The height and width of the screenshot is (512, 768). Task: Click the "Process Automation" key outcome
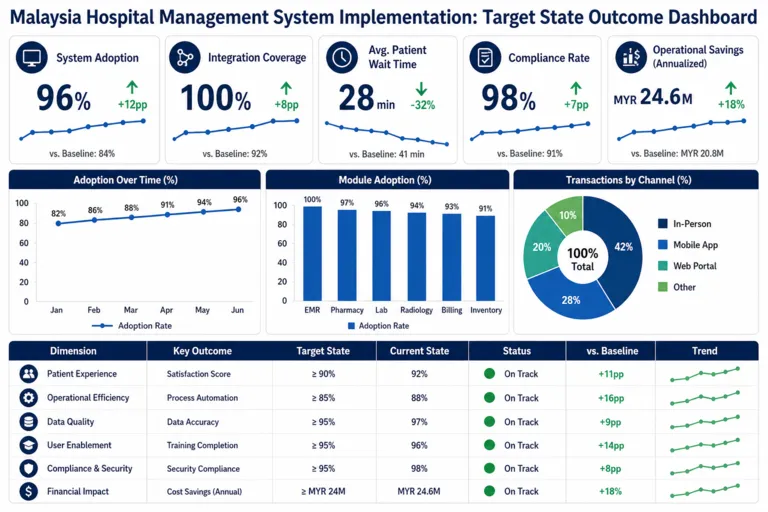pyautogui.click(x=202, y=398)
